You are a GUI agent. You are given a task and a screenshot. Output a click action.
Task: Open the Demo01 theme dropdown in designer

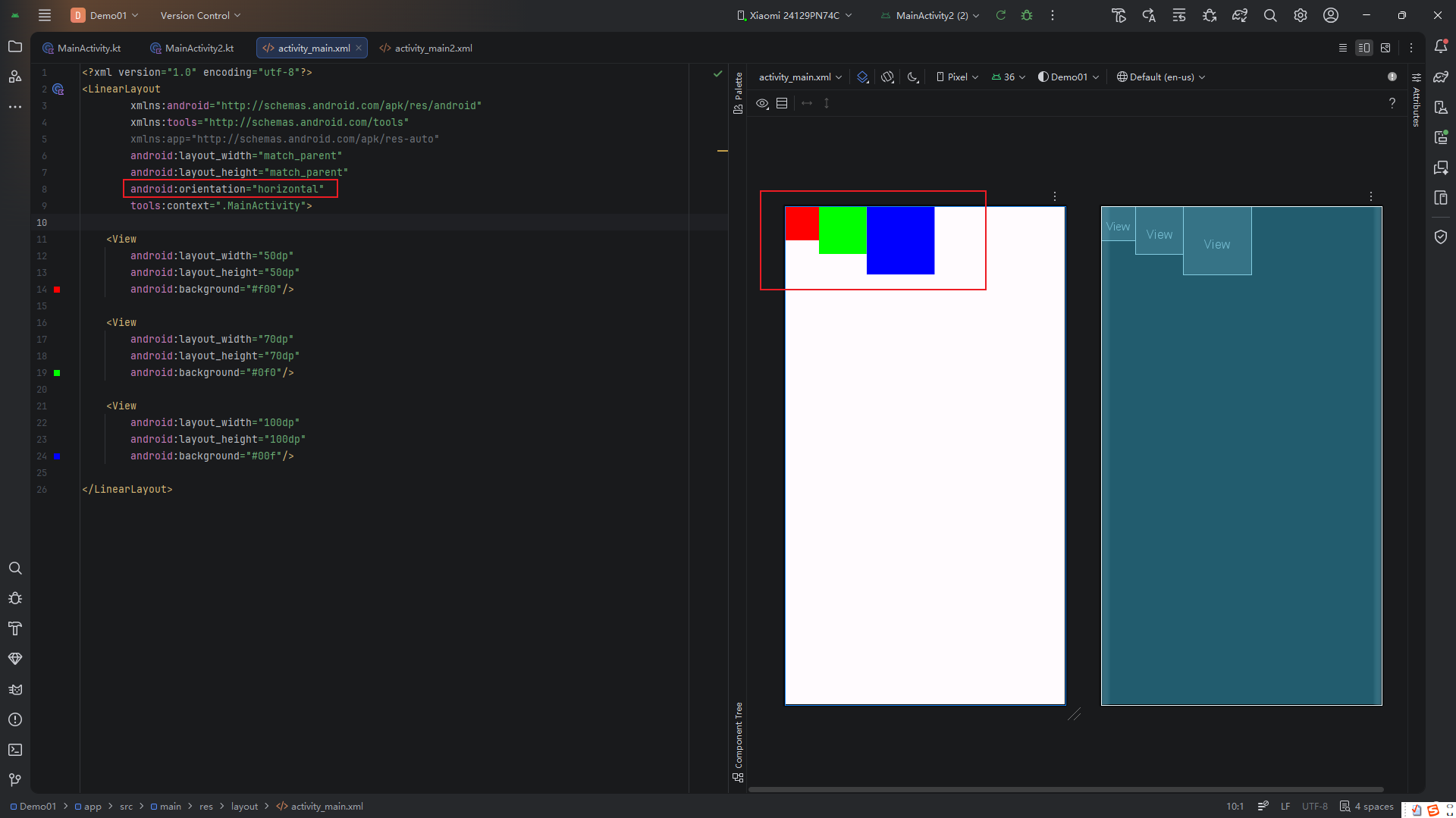pos(1068,77)
